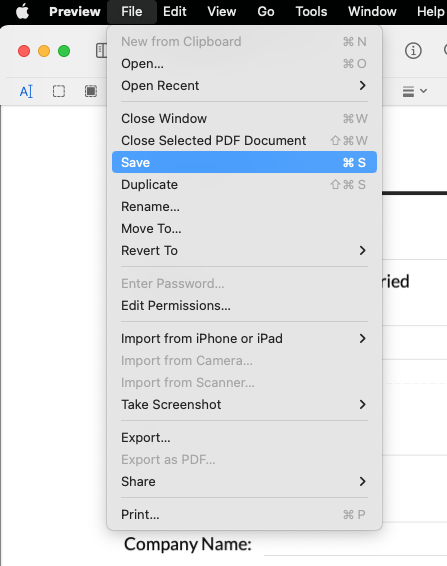This screenshot has height=566, width=447.
Task: Expand the Share submenu
Action: click(244, 482)
